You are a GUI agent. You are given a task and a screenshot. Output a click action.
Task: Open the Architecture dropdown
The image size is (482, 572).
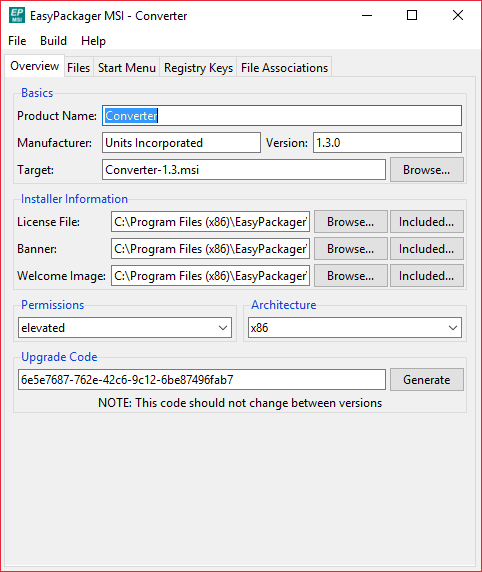[x=355, y=328]
